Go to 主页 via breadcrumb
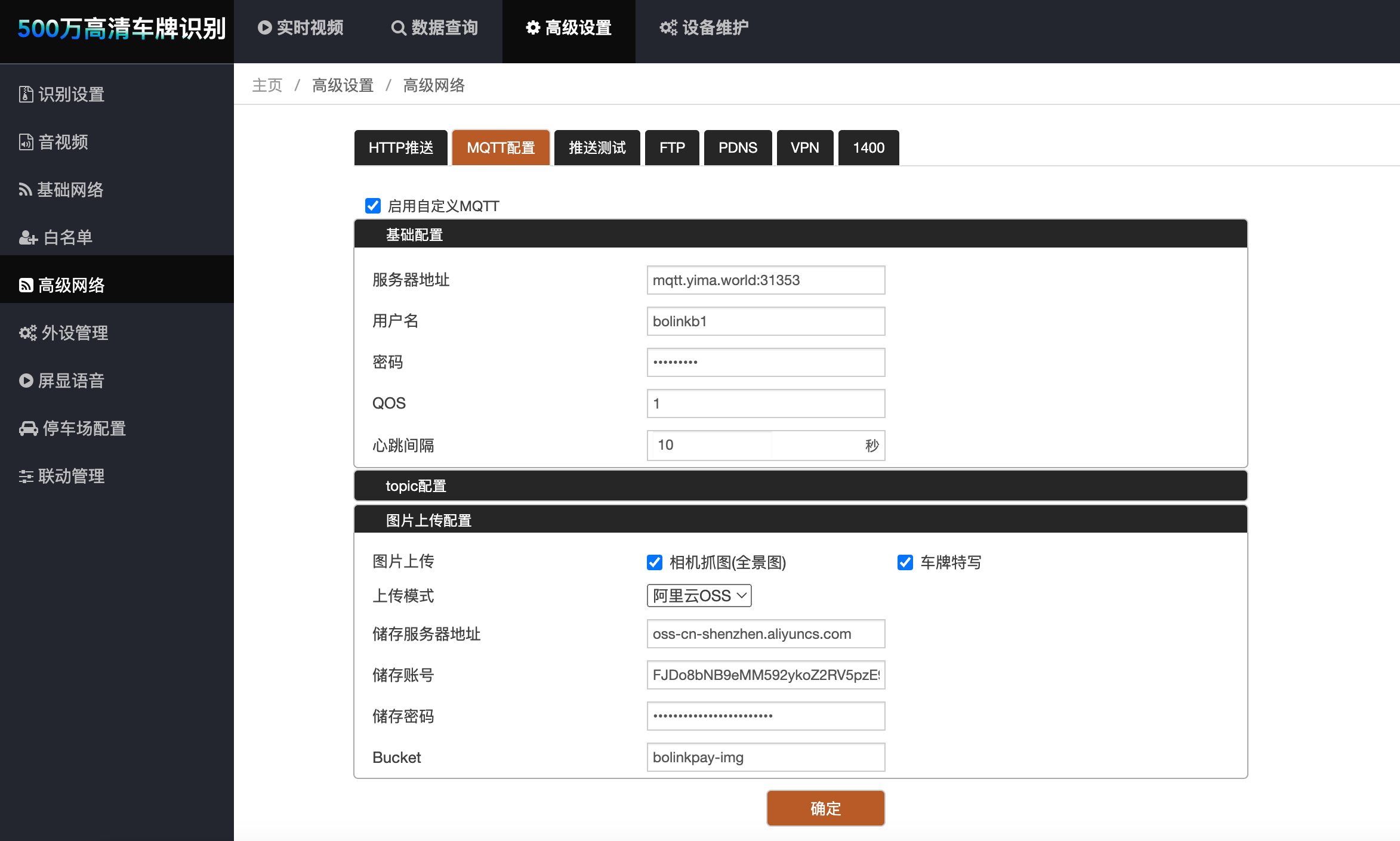Screen dimensions: 1400x841 [x=267, y=85]
